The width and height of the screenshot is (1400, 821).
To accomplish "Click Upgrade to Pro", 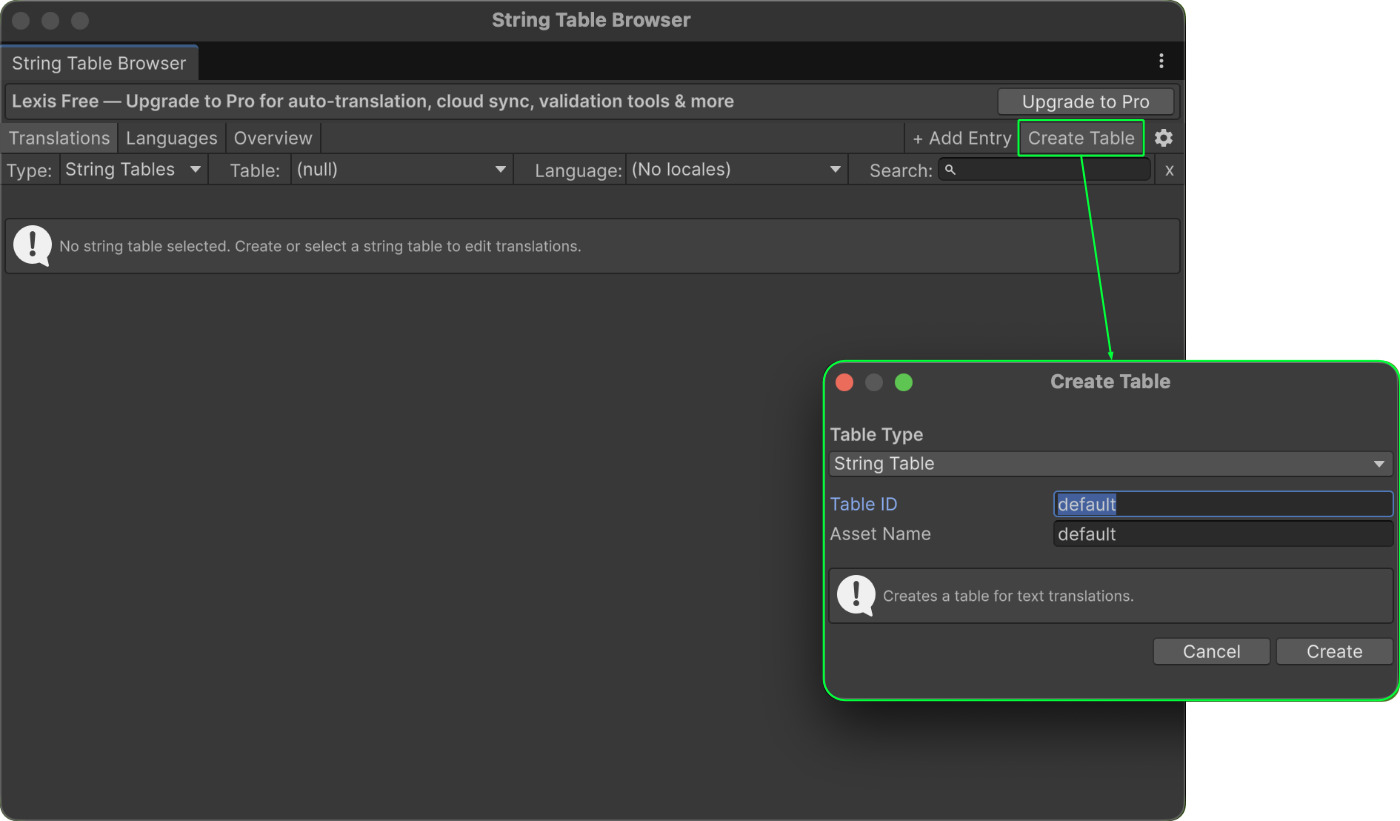I will 1086,101.
